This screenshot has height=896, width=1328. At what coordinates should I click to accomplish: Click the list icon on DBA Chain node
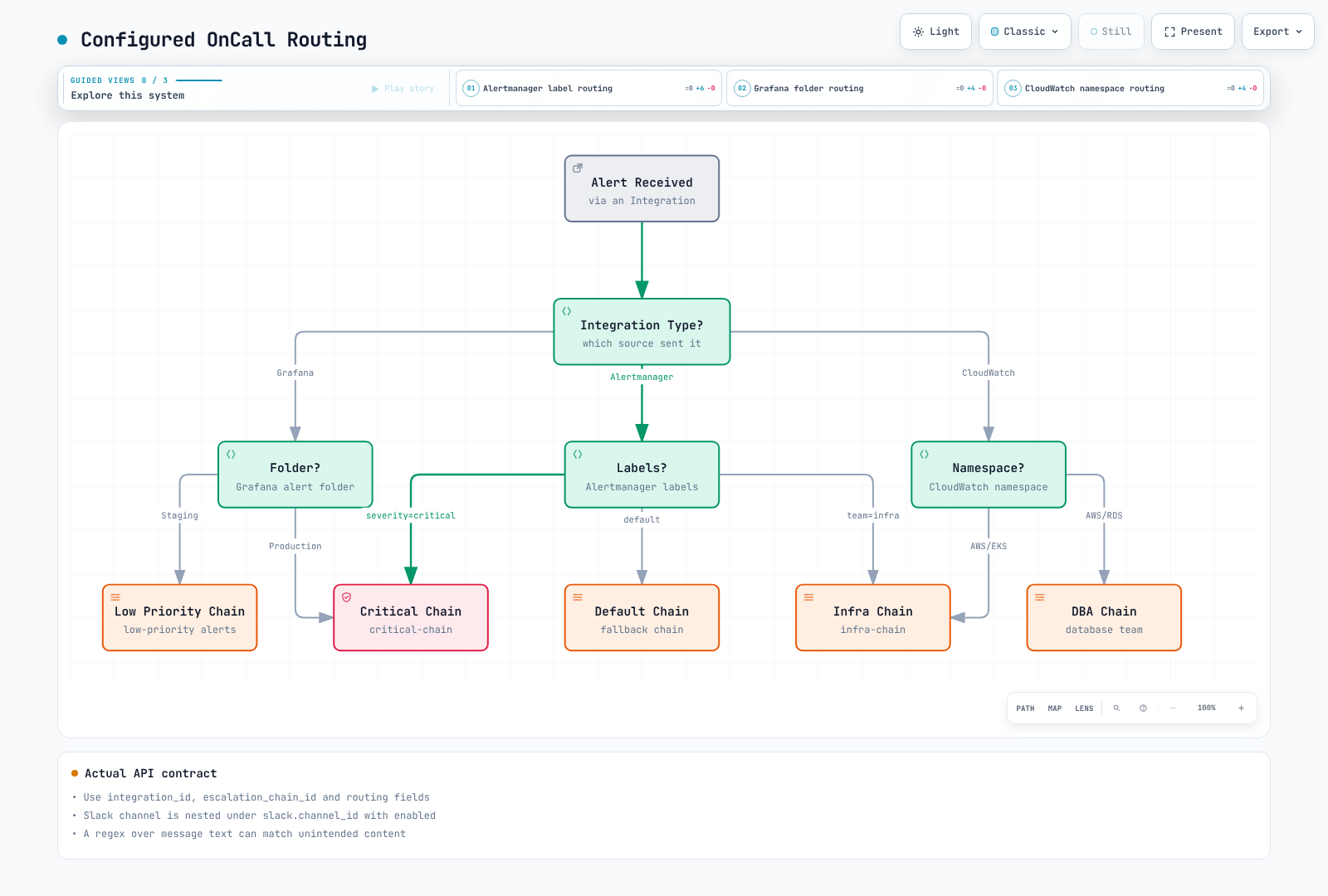(1040, 597)
